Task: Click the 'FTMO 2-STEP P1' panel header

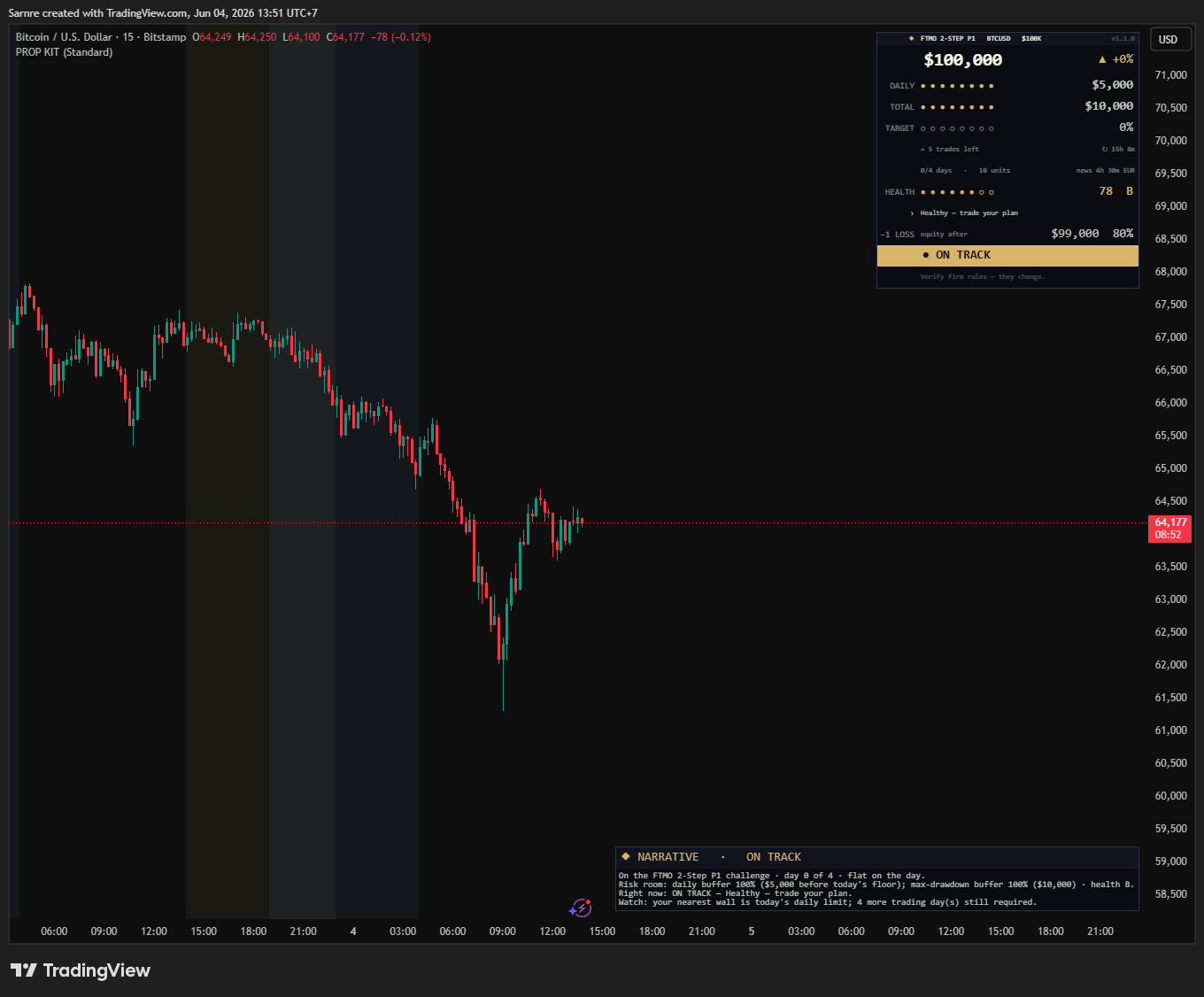Action: tap(947, 39)
